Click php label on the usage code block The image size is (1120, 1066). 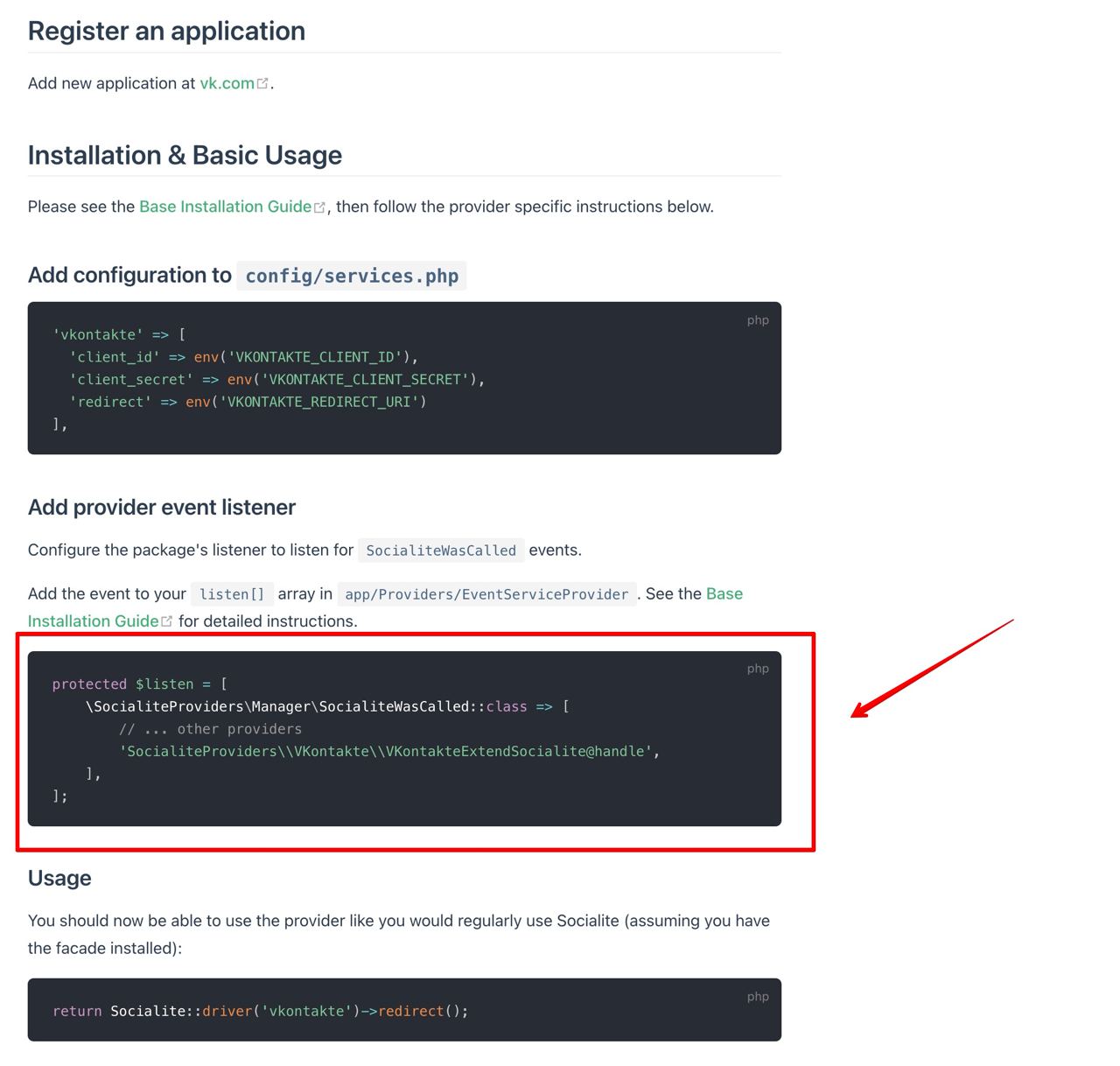pyautogui.click(x=758, y=997)
